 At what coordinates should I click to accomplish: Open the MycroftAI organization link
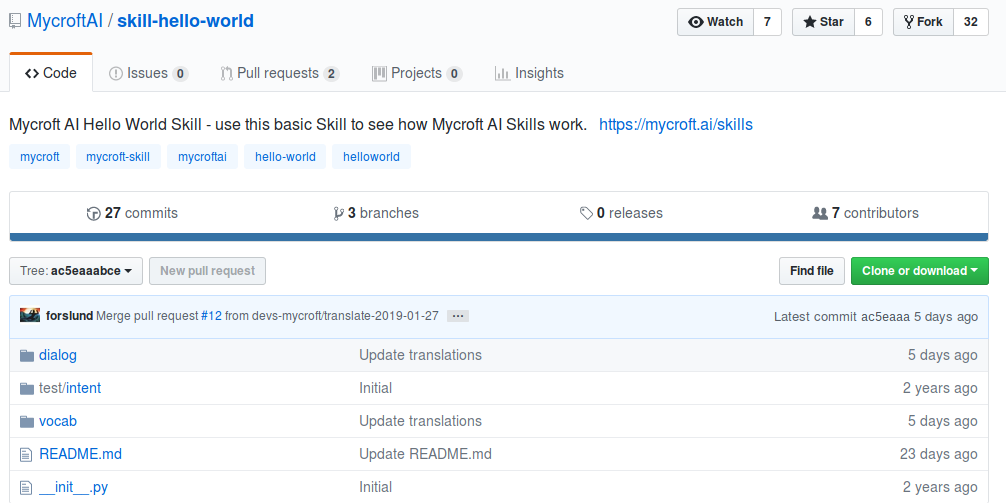pos(65,21)
